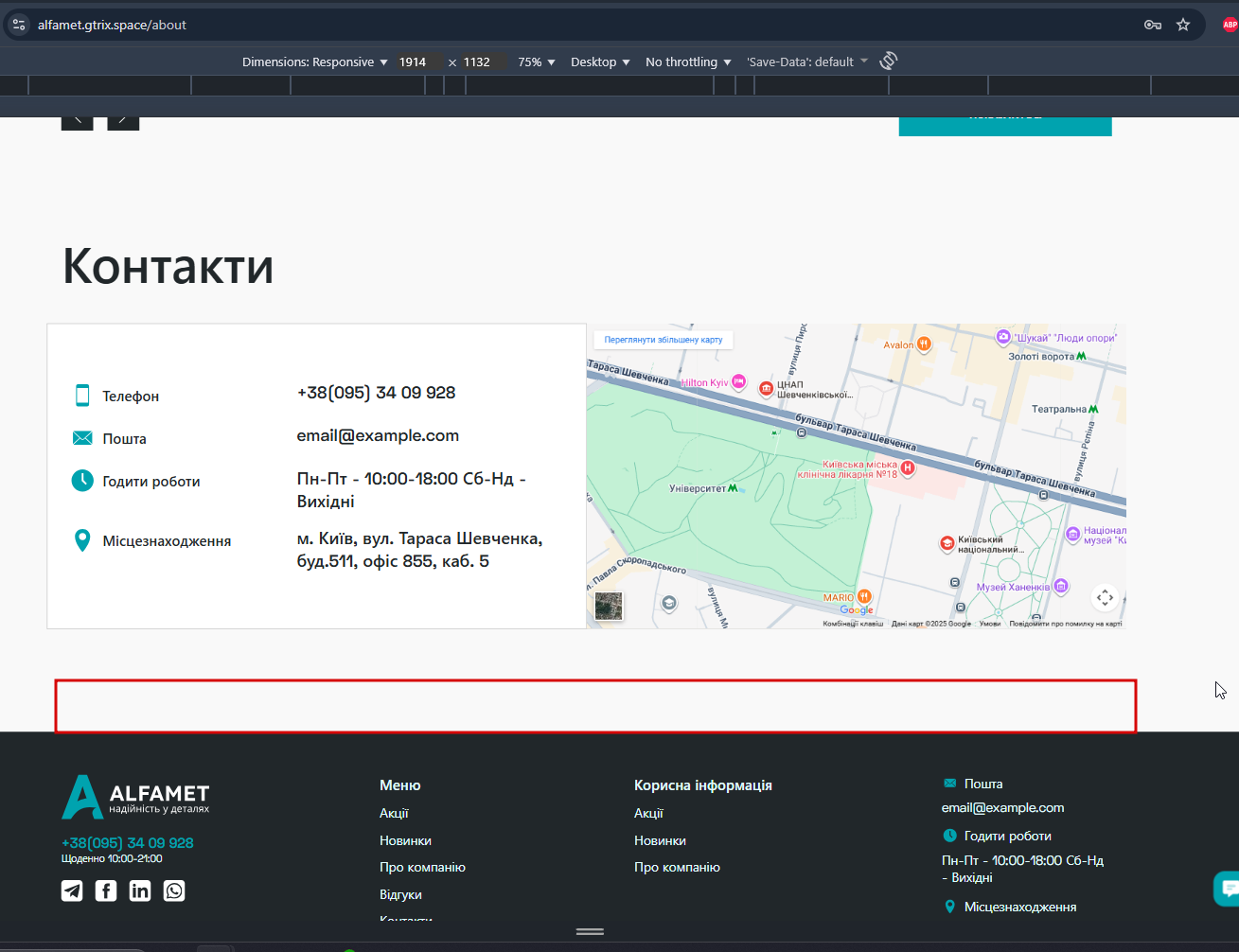
Task: Open the chat widget icon
Action: point(1229,889)
